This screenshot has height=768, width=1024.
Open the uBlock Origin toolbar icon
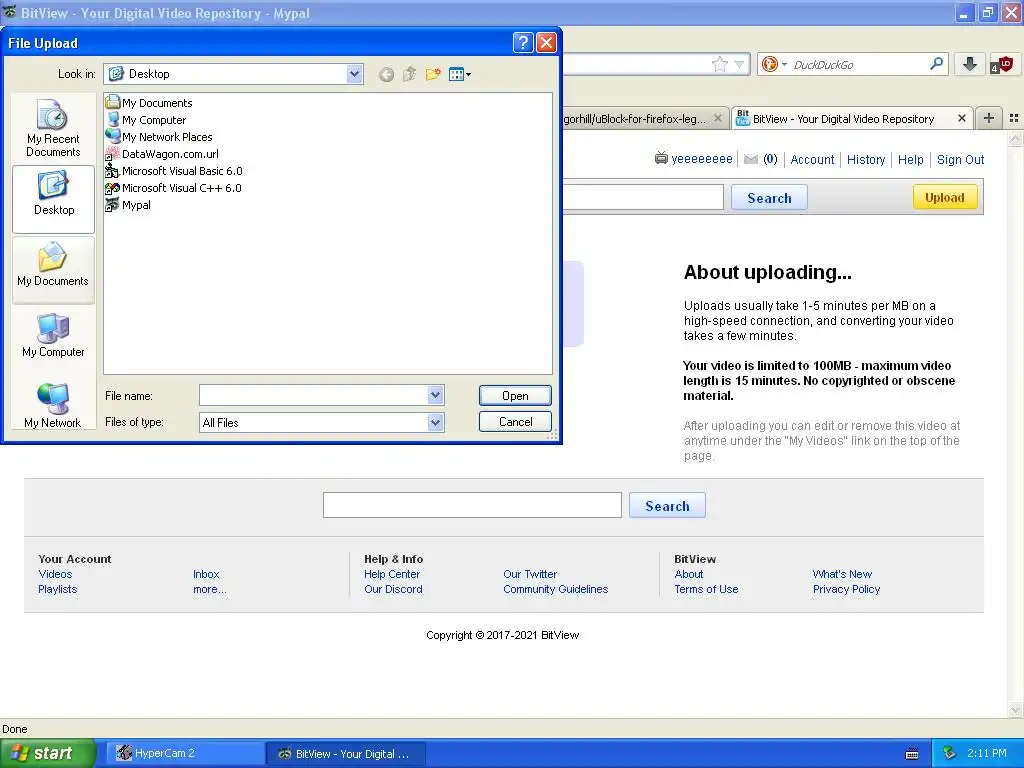click(1001, 64)
